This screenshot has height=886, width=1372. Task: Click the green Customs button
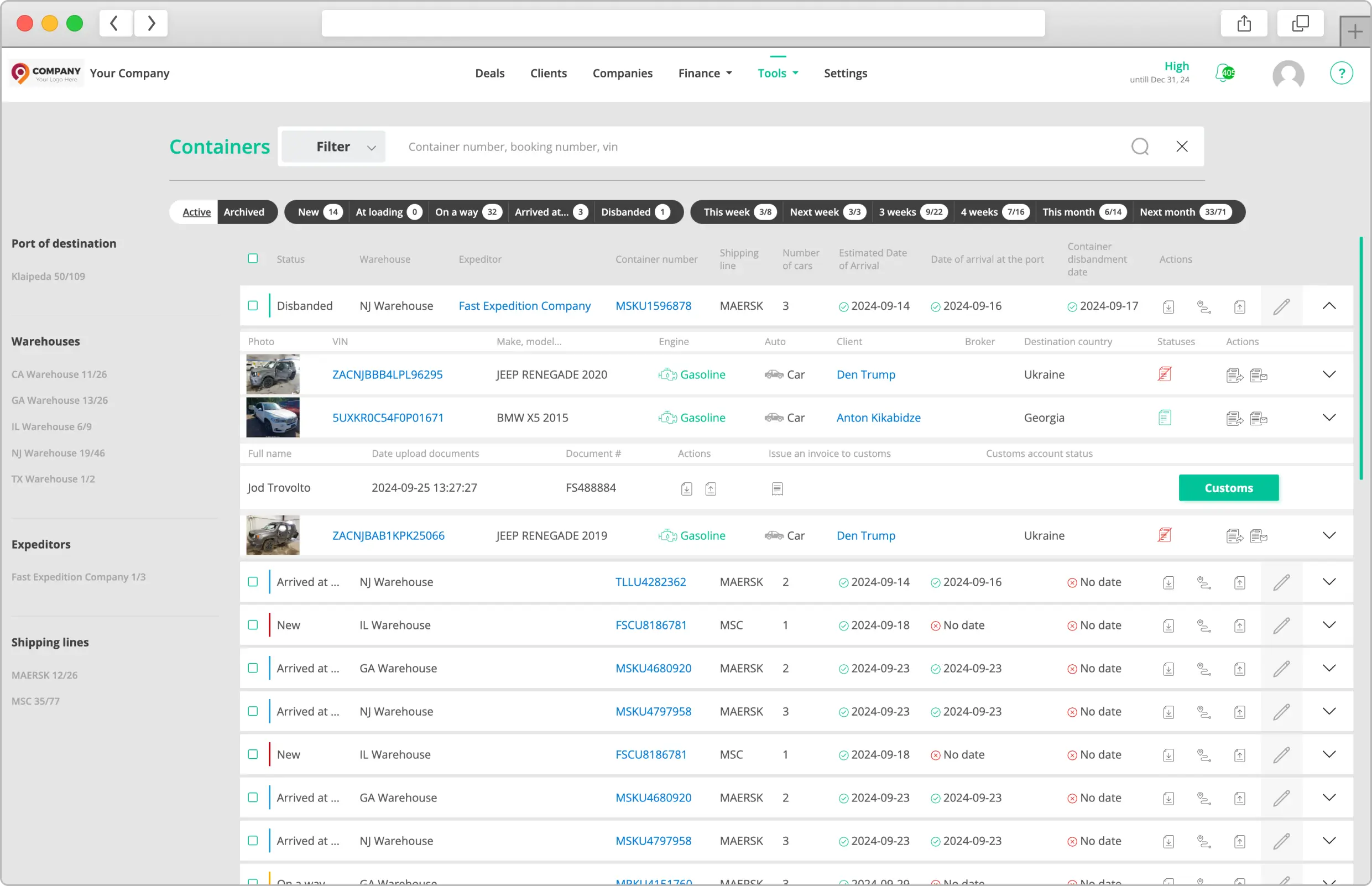(x=1228, y=488)
